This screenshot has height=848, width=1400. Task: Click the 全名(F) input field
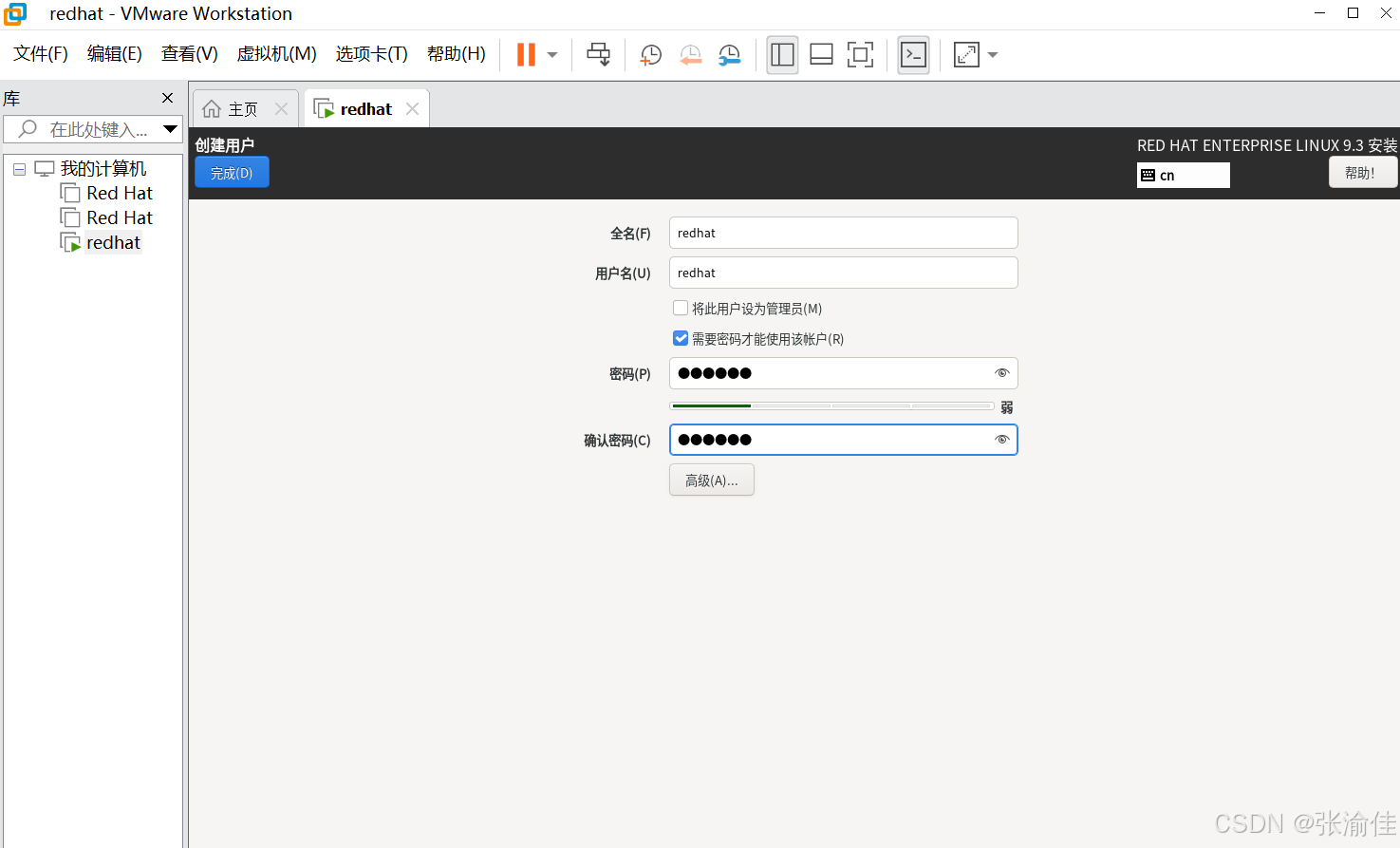pyautogui.click(x=843, y=233)
